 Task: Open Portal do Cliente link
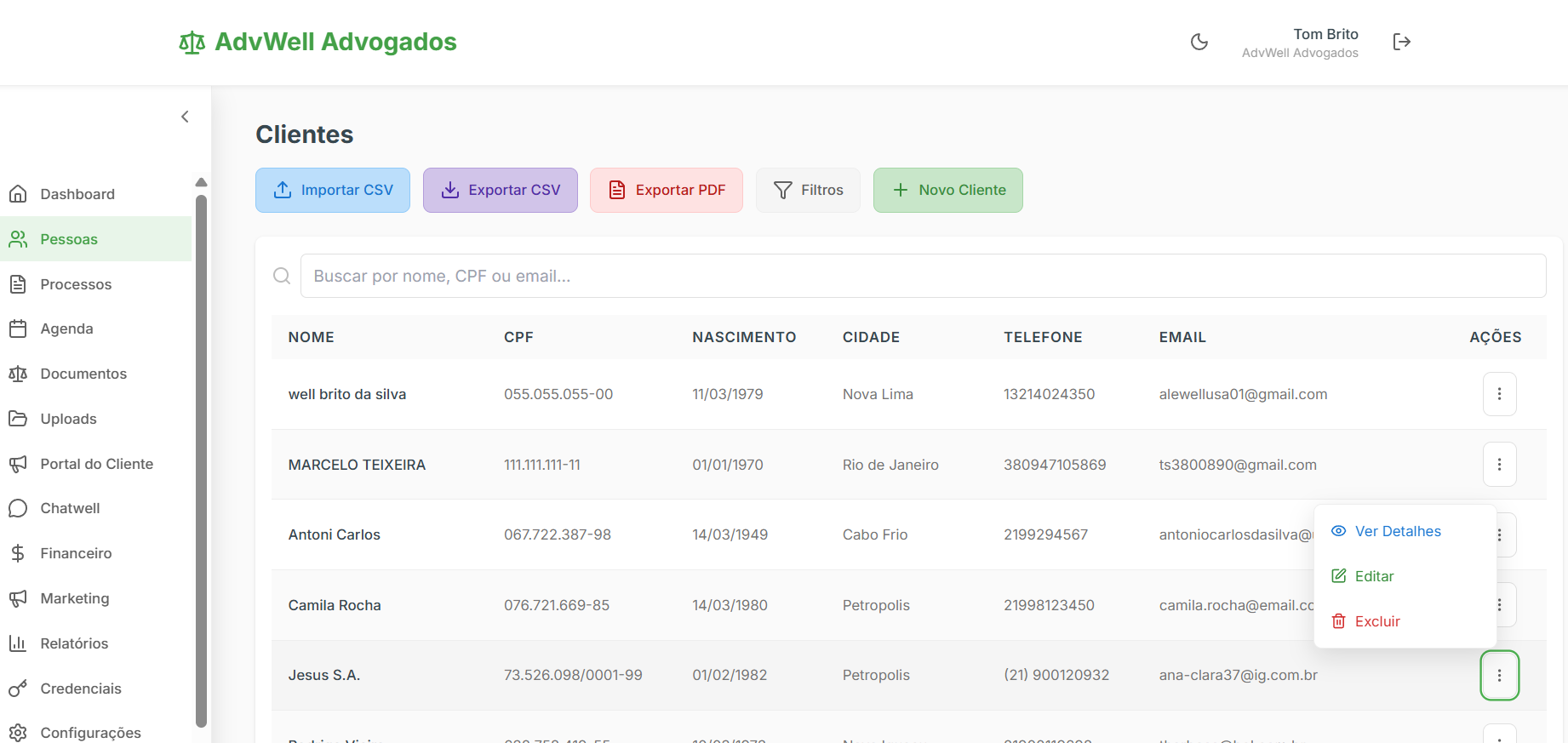[x=96, y=464]
